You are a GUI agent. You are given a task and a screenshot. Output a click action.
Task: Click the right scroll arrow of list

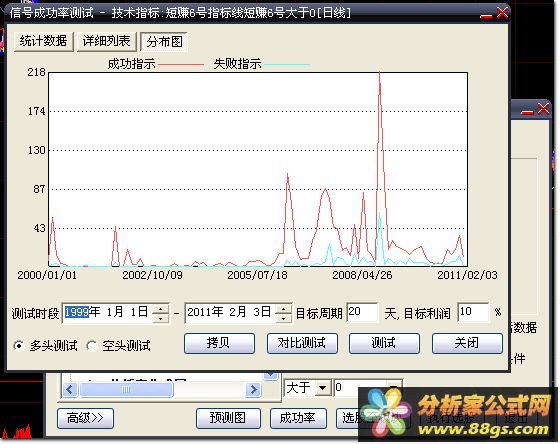click(254, 389)
